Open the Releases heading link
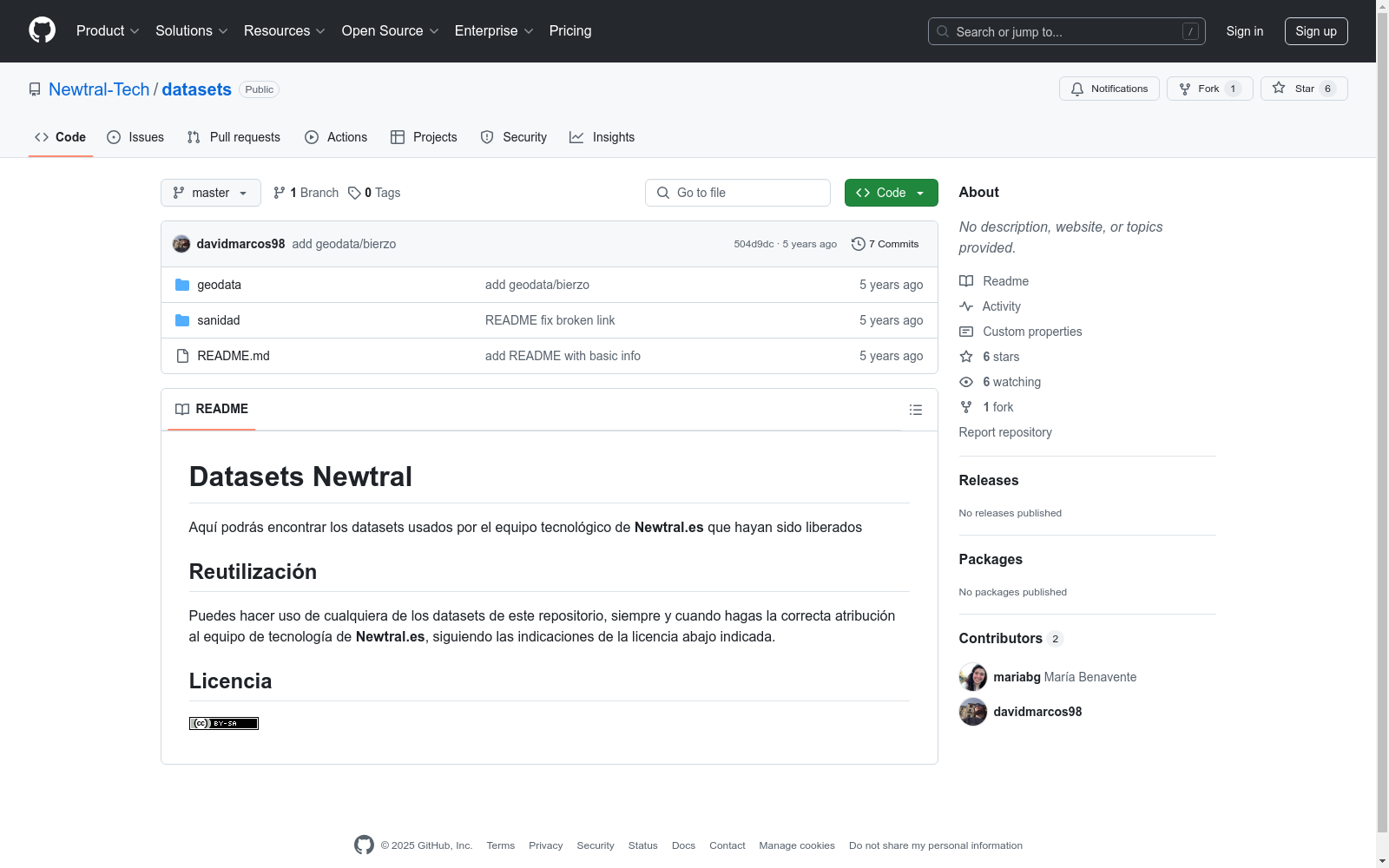This screenshot has width=1389, height=868. 989,480
